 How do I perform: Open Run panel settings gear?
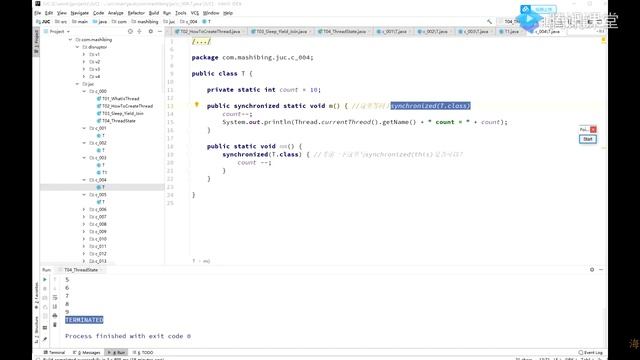point(592,269)
